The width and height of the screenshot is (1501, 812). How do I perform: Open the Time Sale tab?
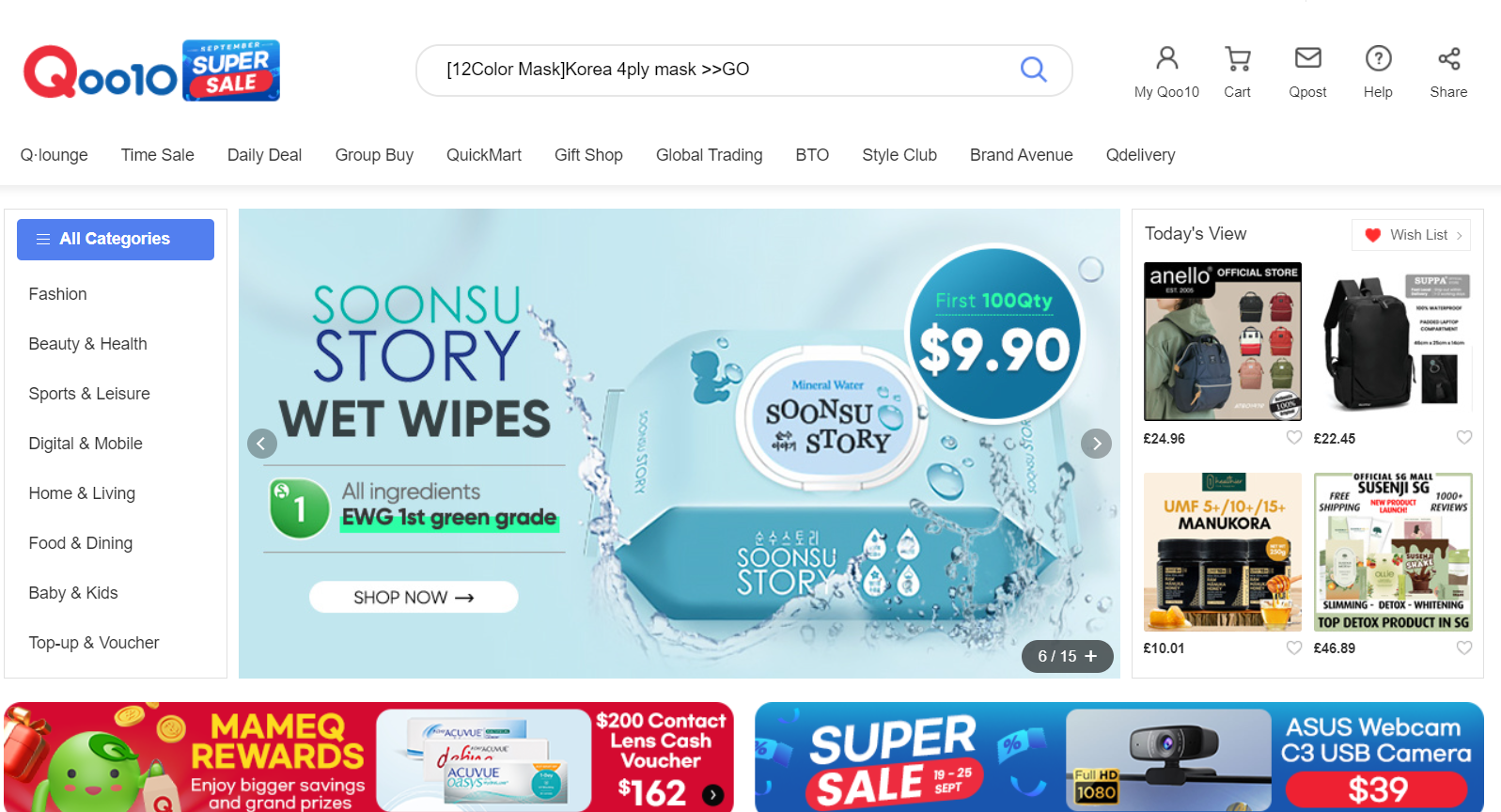click(x=157, y=155)
